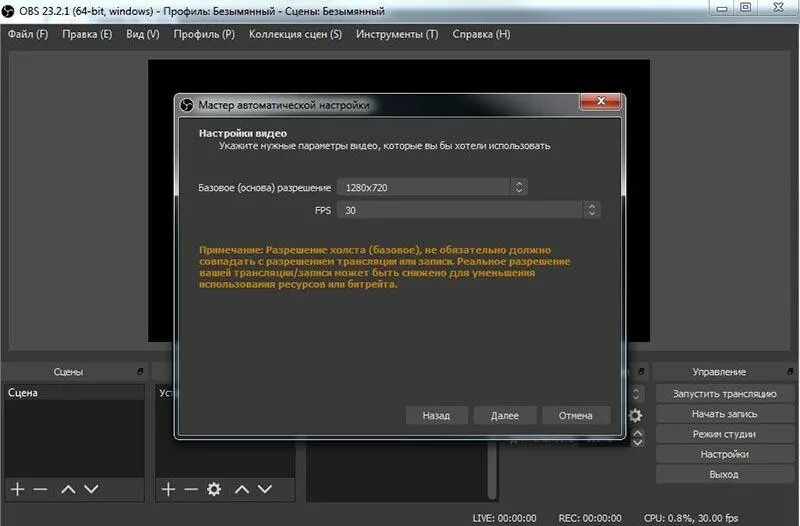
Task: Maximize the OBS main window
Action: pos(745,8)
